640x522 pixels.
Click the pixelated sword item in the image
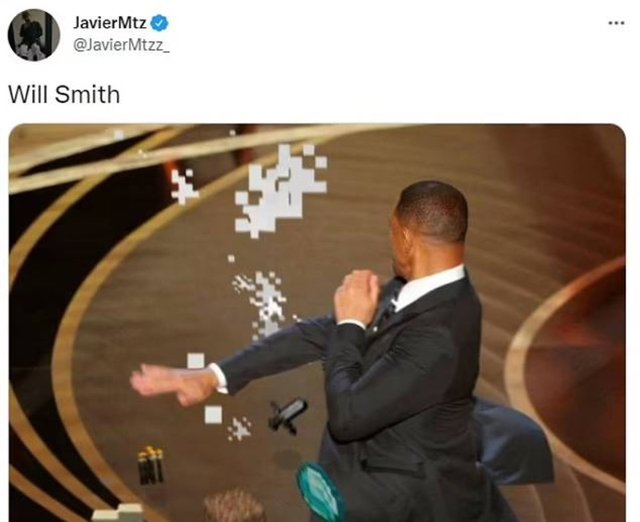pyautogui.click(x=288, y=415)
